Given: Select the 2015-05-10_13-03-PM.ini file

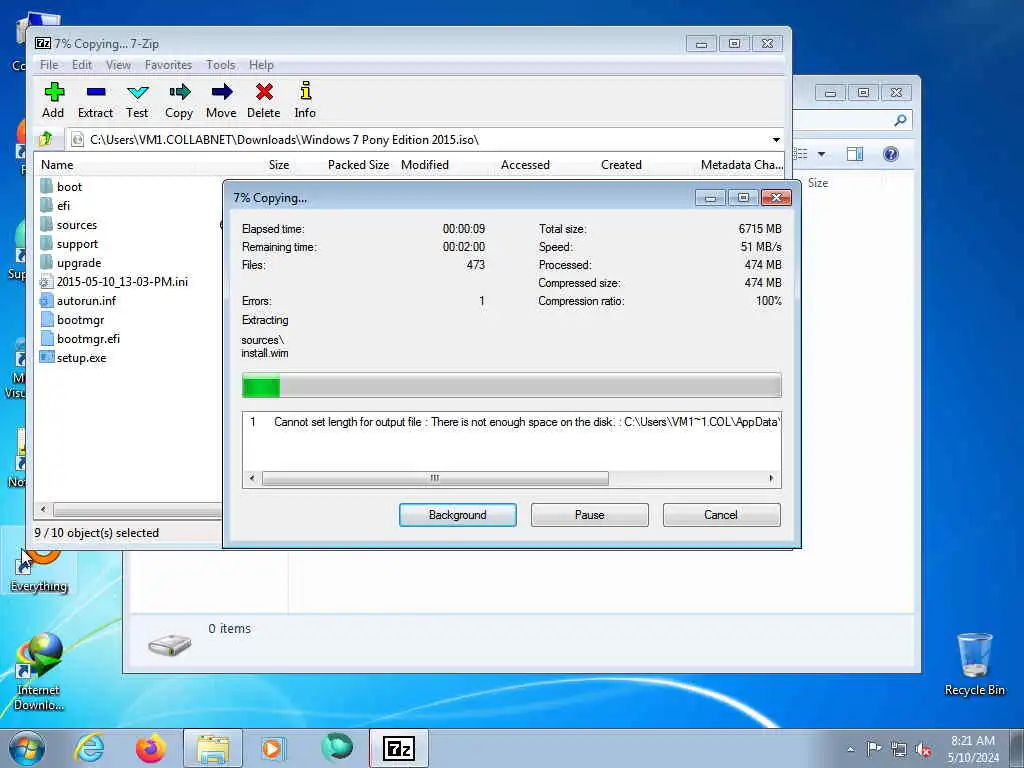Looking at the screenshot, I should [114, 281].
